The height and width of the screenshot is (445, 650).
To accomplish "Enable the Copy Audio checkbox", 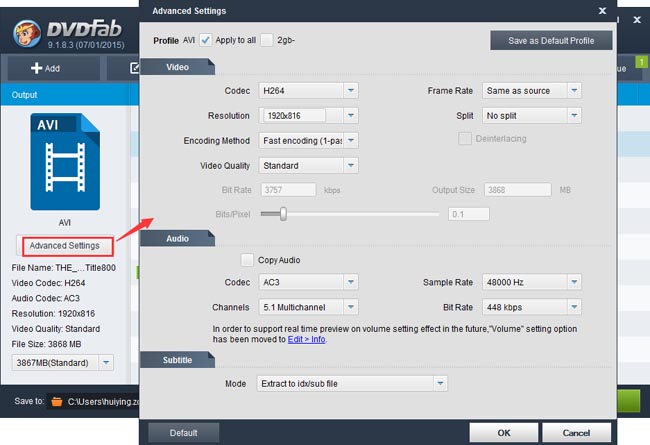I will 247,260.
